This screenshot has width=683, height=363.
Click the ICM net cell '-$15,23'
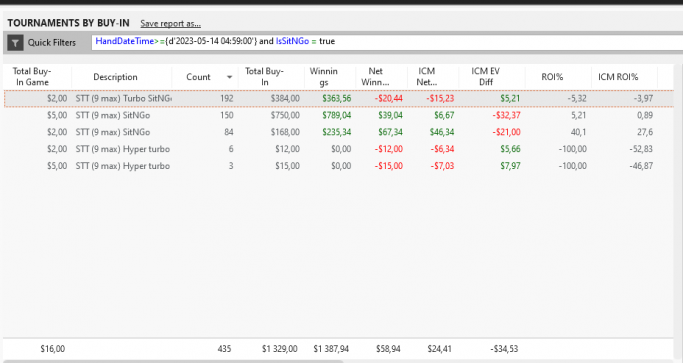point(440,98)
